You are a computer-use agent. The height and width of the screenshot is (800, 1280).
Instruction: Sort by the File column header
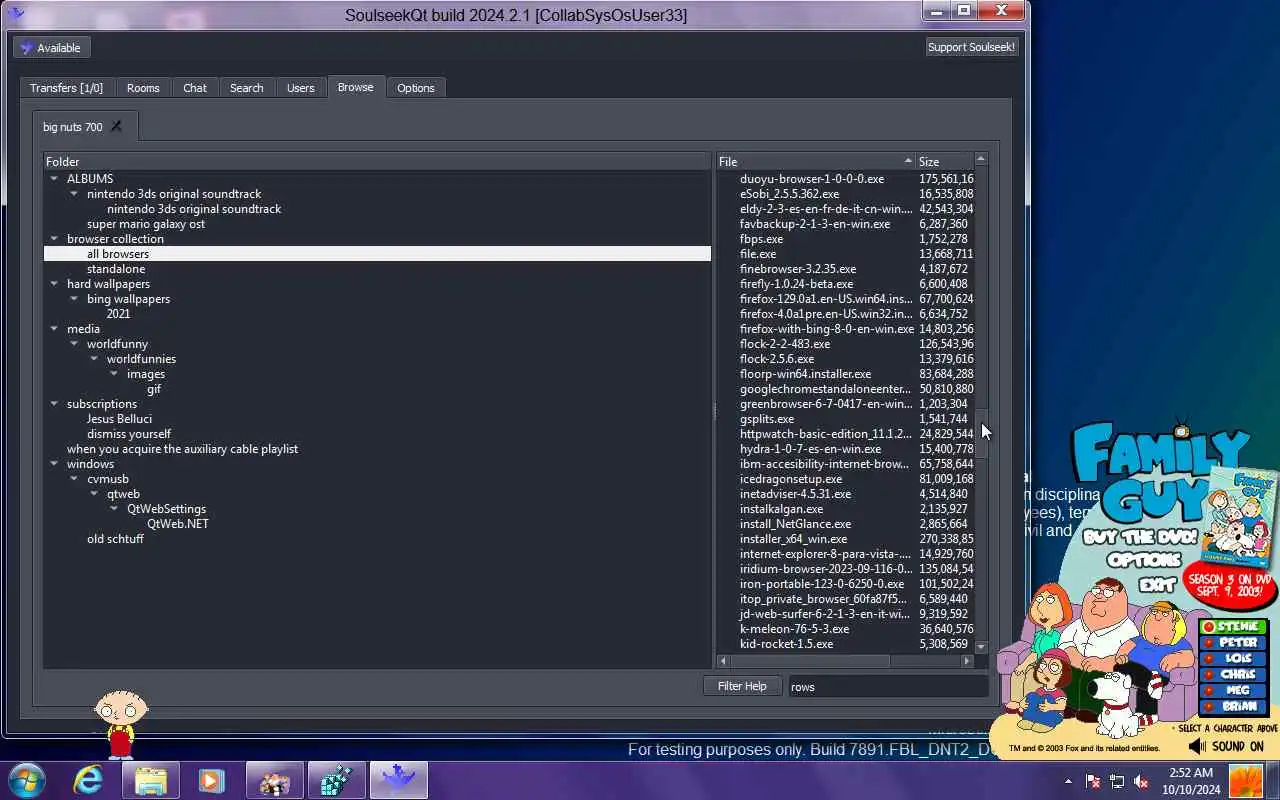(x=815, y=161)
